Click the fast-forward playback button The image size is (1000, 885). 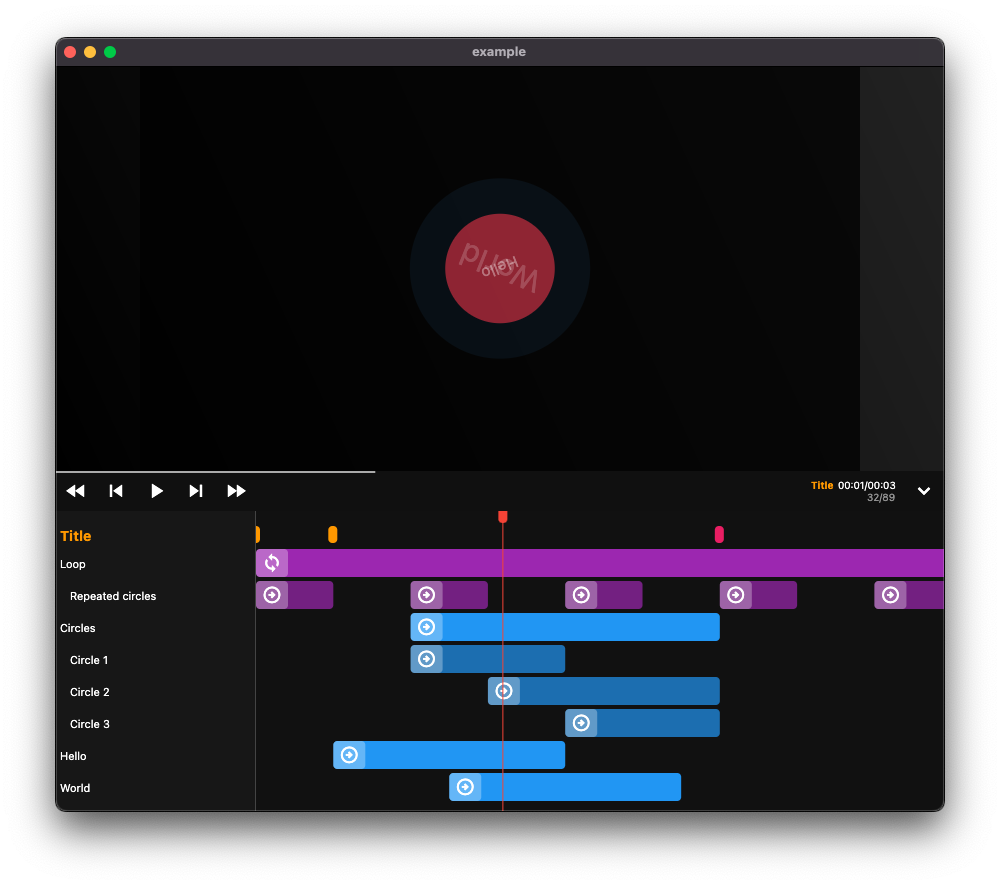[237, 491]
